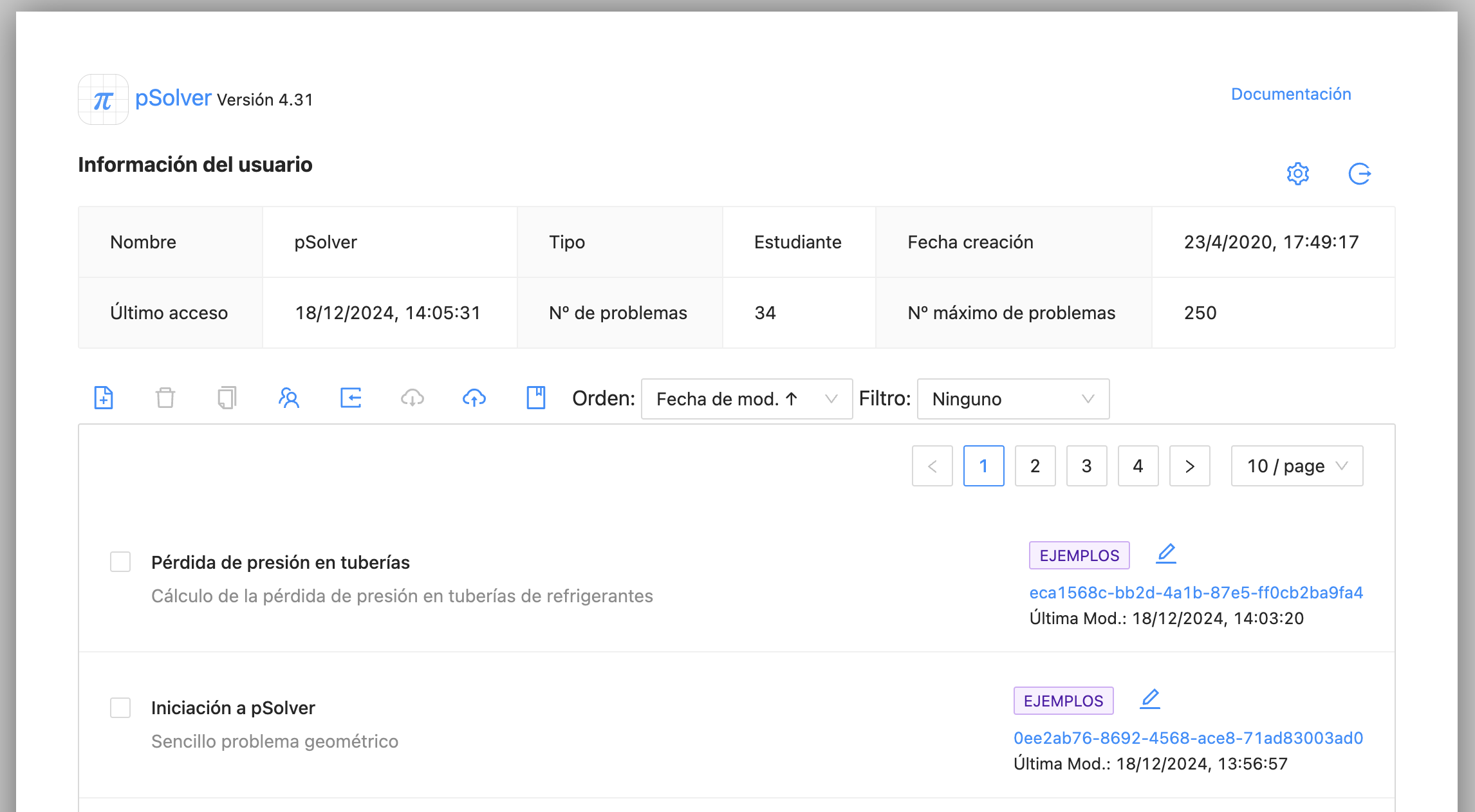The image size is (1475, 812).
Task: Click the previous page arrow
Action: (932, 466)
